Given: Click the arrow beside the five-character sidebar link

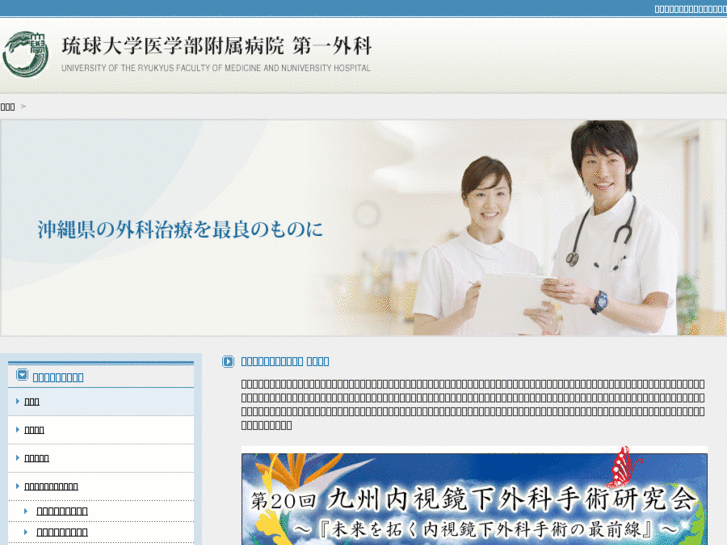Looking at the screenshot, I should (18, 458).
